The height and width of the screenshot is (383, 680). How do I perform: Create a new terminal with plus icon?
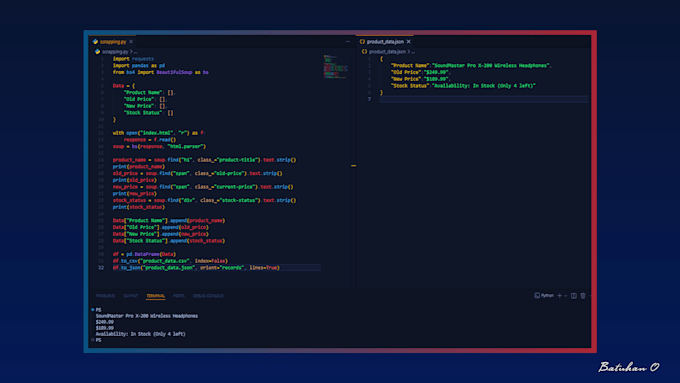(x=559, y=296)
